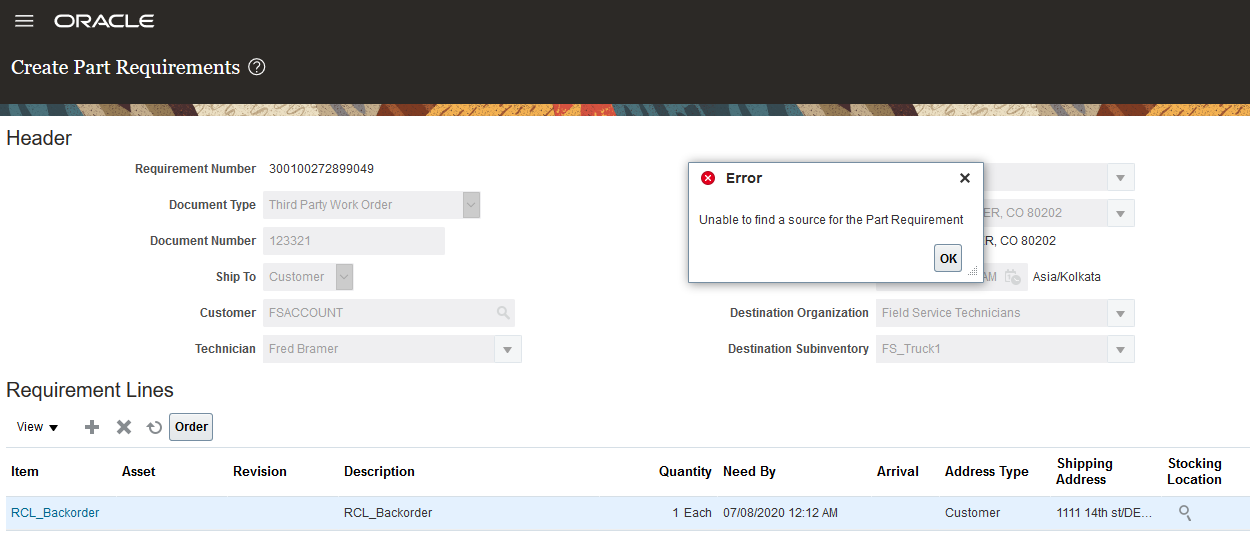The height and width of the screenshot is (558, 1250).
Task: Click the Document Number input field
Action: tap(353, 241)
